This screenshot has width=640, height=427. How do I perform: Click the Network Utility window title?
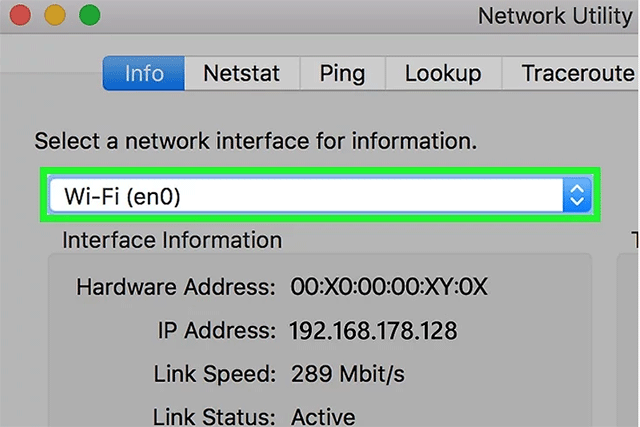555,16
